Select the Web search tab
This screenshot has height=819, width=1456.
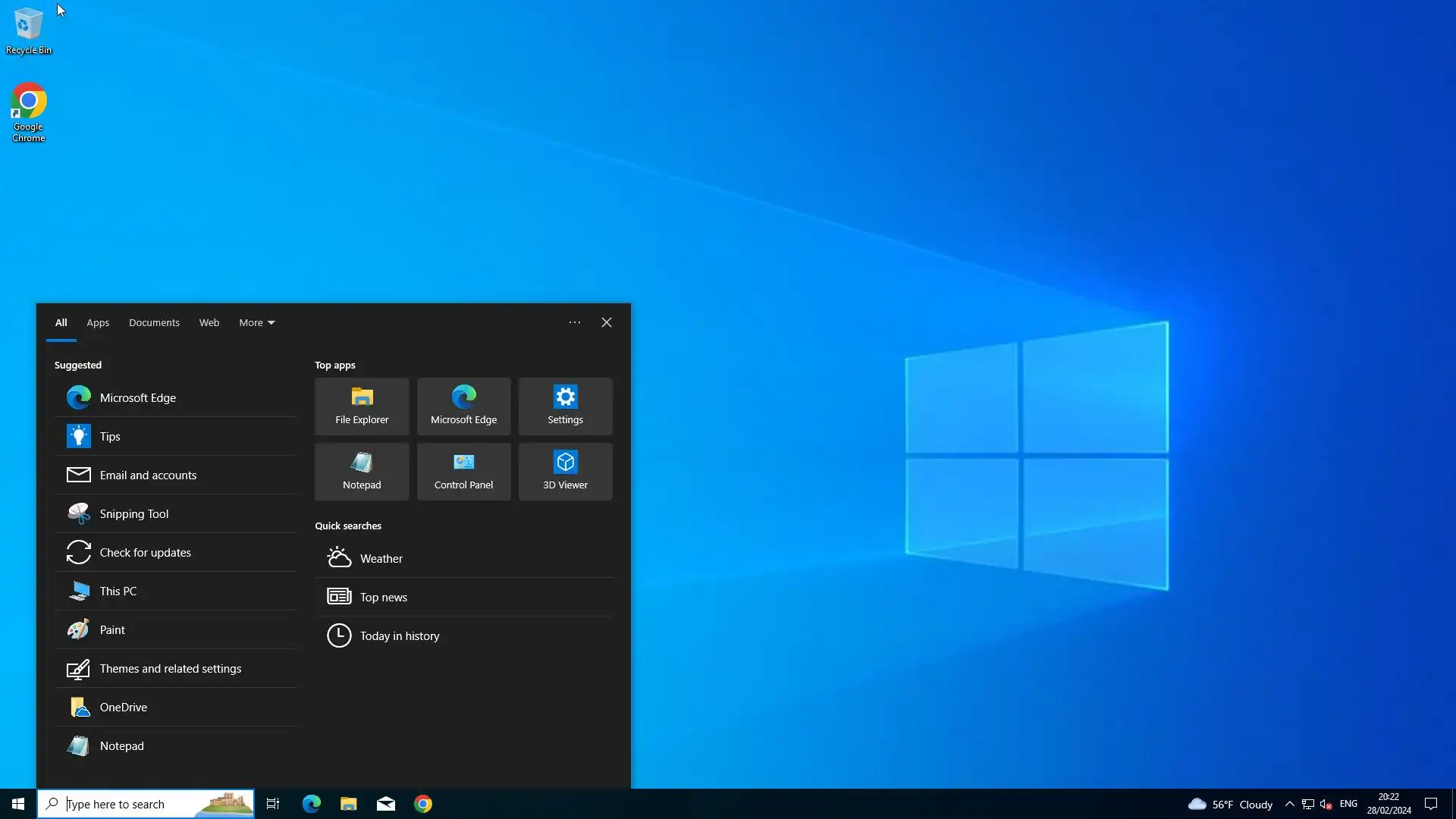(209, 322)
